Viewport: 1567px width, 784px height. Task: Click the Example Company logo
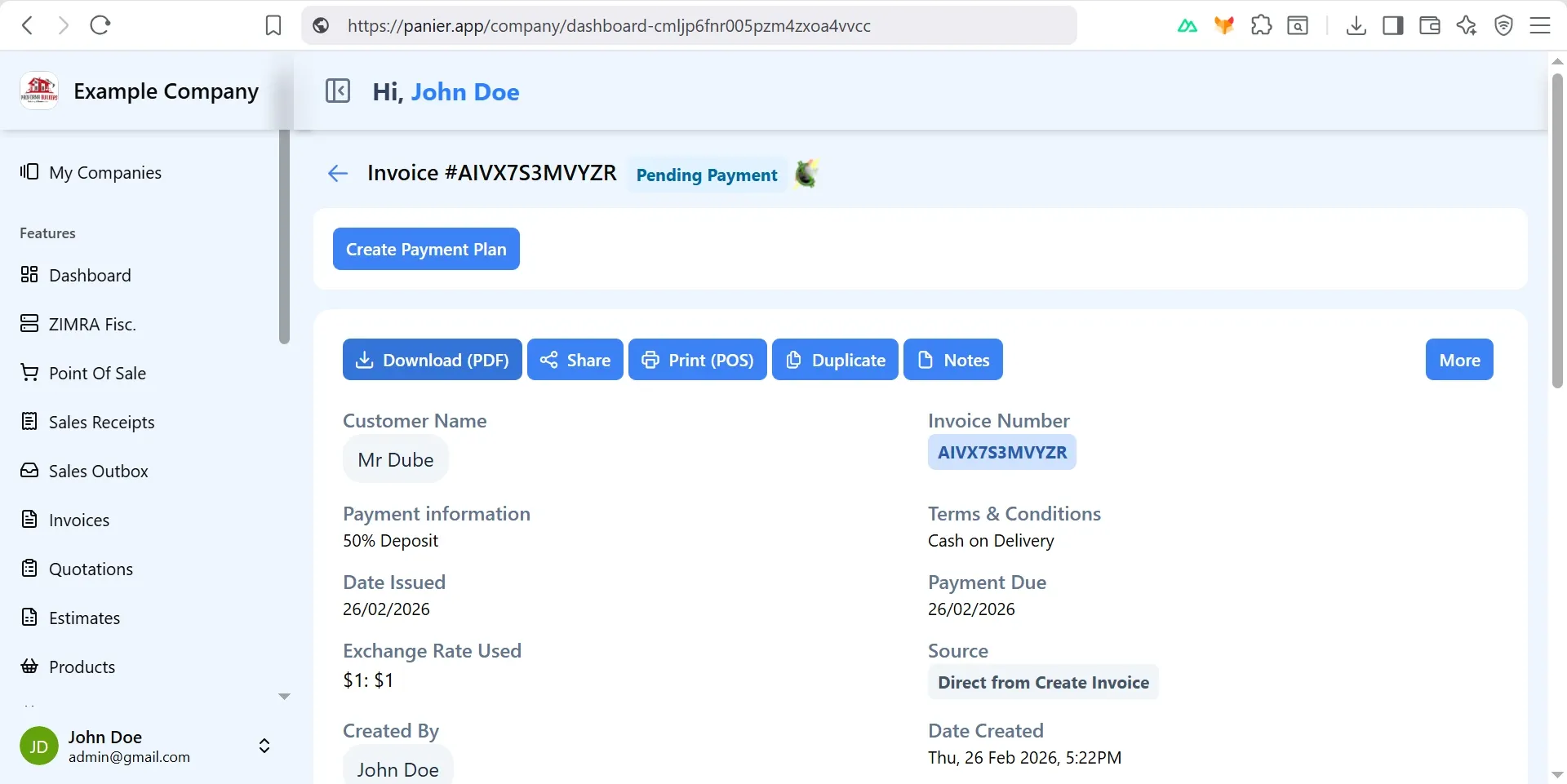point(39,91)
